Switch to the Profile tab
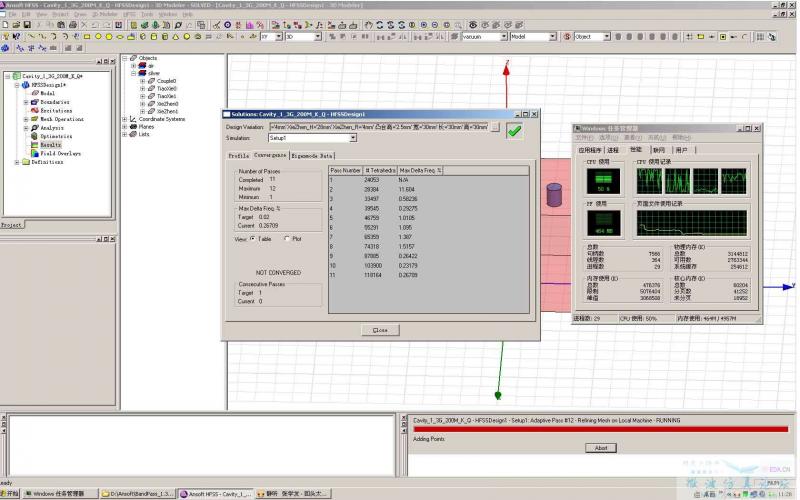 tap(238, 156)
